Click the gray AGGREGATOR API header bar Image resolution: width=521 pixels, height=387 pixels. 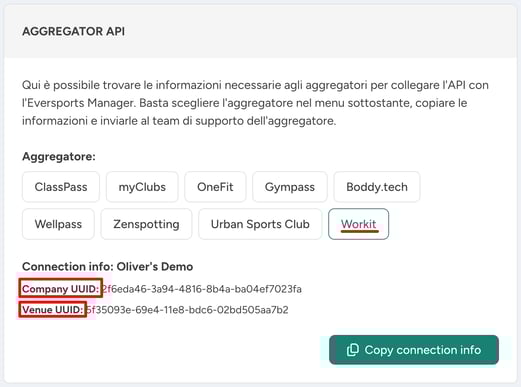[260, 31]
